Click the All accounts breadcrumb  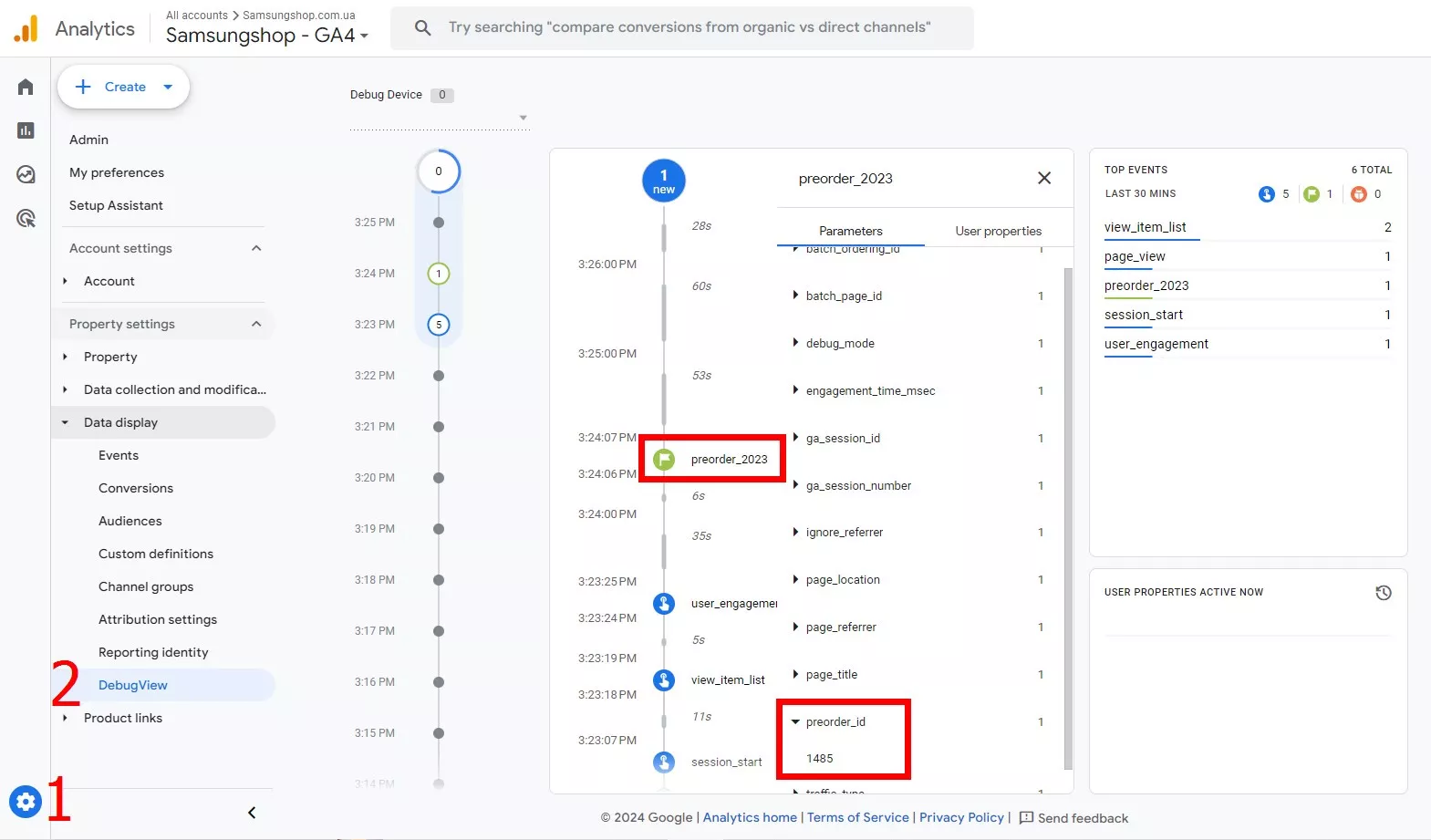[197, 16]
